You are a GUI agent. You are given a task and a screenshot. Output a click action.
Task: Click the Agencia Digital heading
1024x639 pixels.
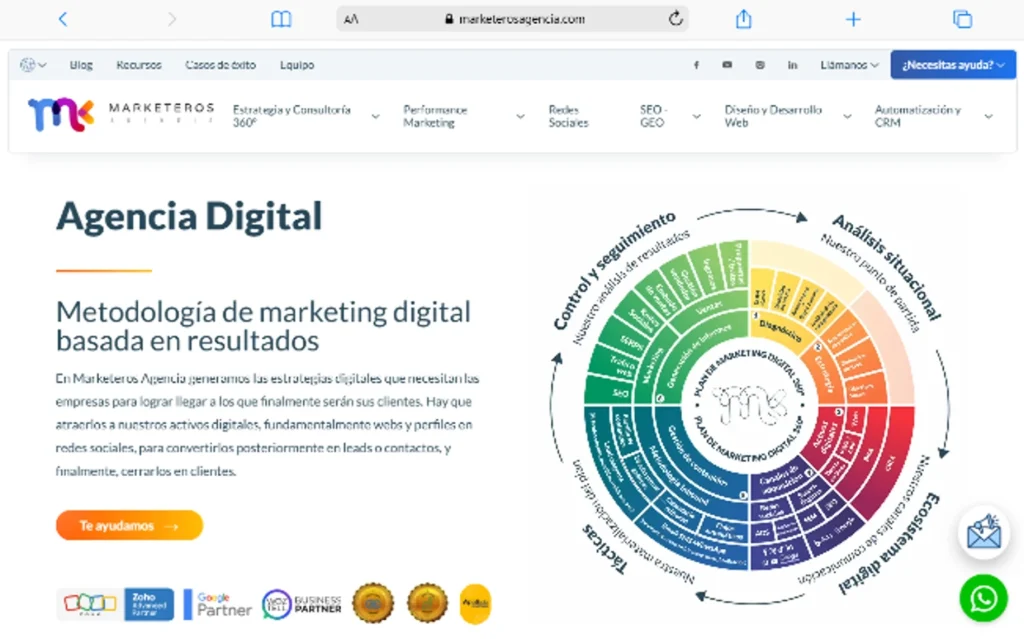coord(189,216)
